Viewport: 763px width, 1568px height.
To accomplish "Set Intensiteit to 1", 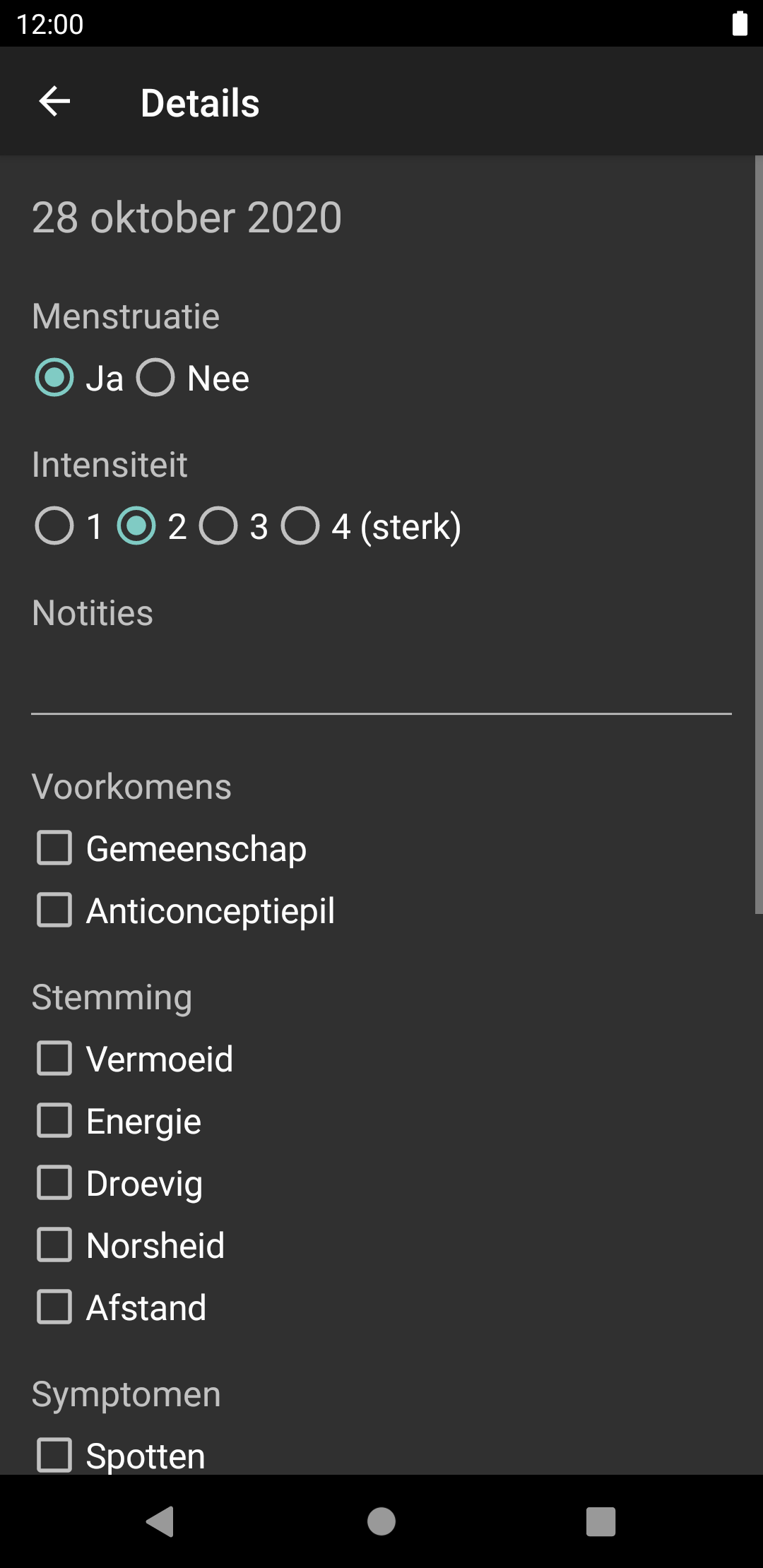I will (54, 526).
